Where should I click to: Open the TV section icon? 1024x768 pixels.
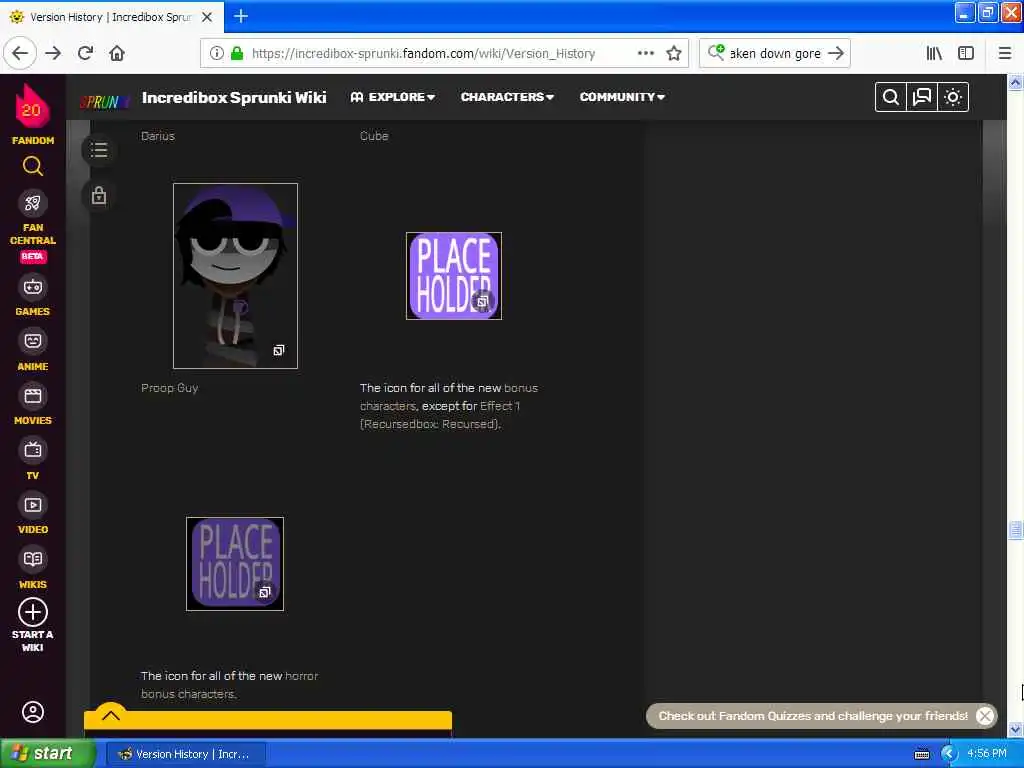pyautogui.click(x=33, y=450)
